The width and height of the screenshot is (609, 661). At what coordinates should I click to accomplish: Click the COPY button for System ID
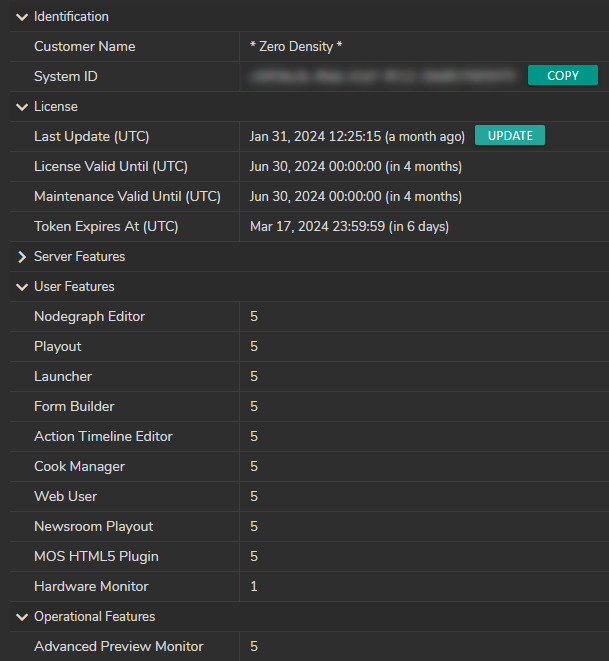coord(562,76)
